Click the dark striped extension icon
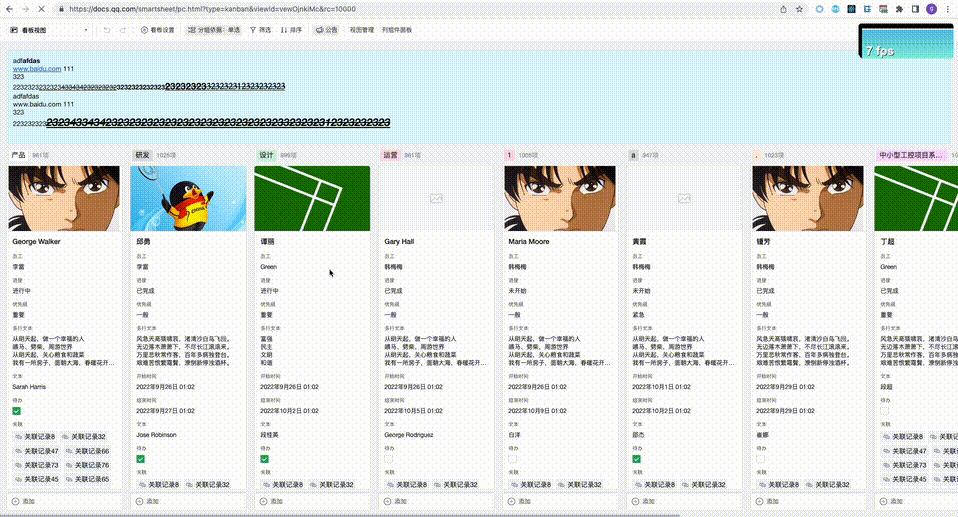This screenshot has height=517, width=958. tap(851, 9)
